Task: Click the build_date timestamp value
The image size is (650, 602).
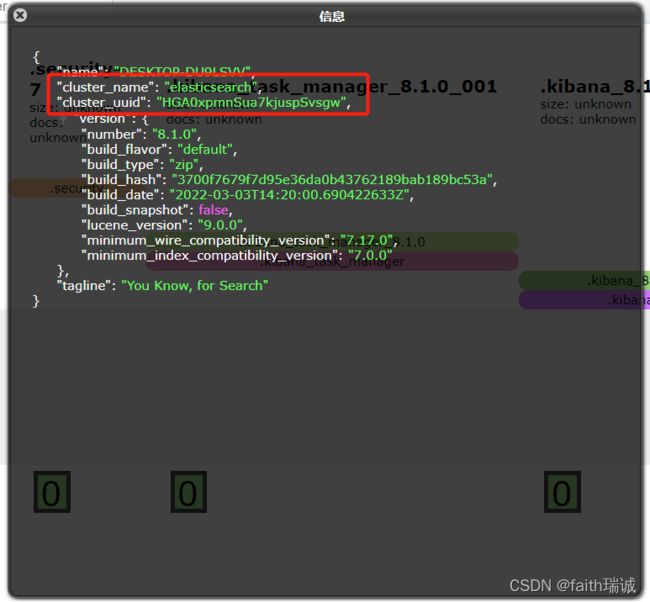Action: coord(289,195)
